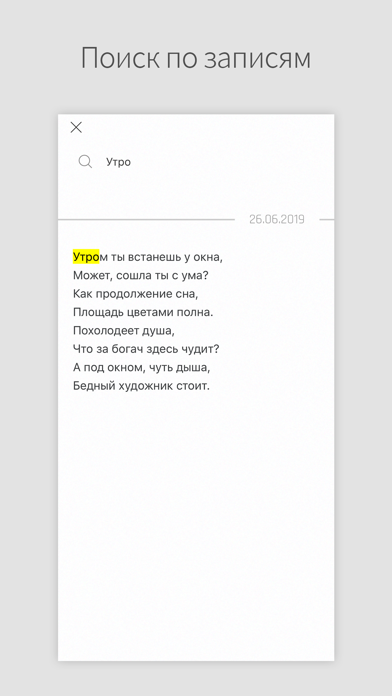
Task: Close the search screen with the X icon
Action: [x=76, y=127]
